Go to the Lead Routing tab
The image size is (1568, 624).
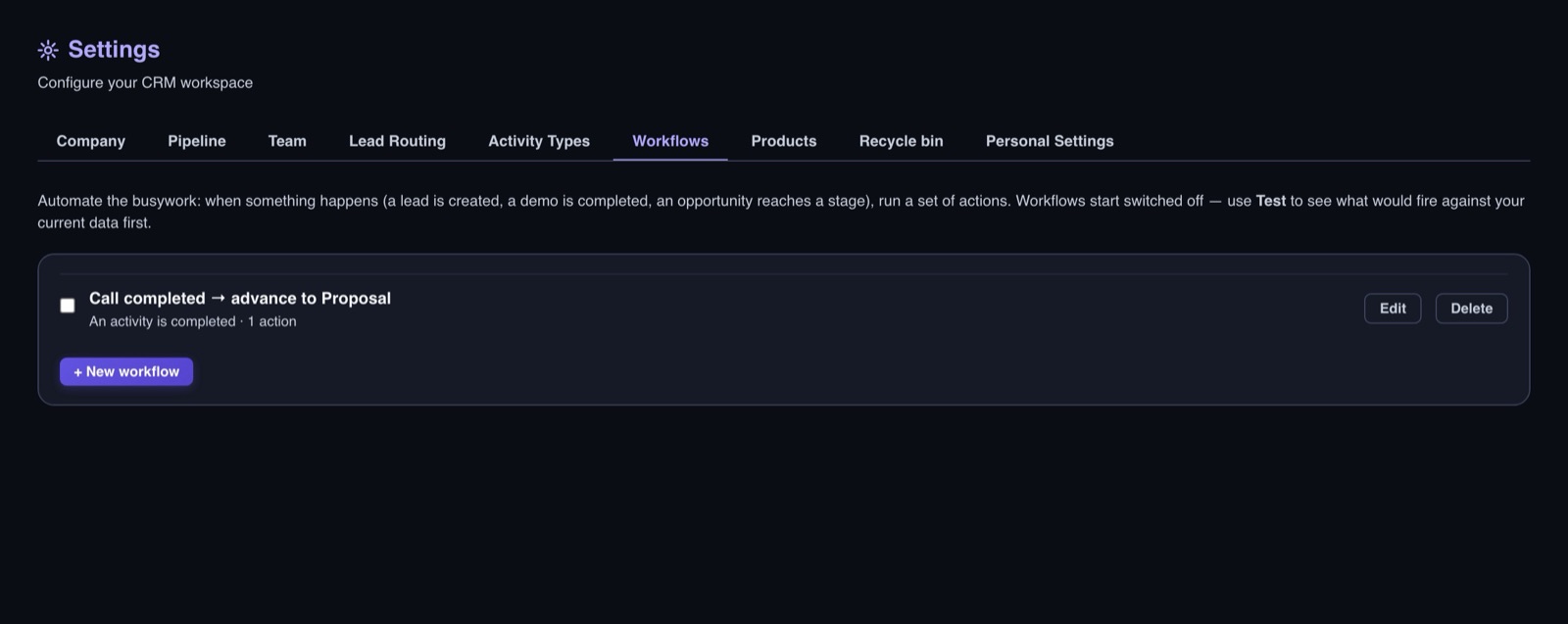tap(397, 141)
